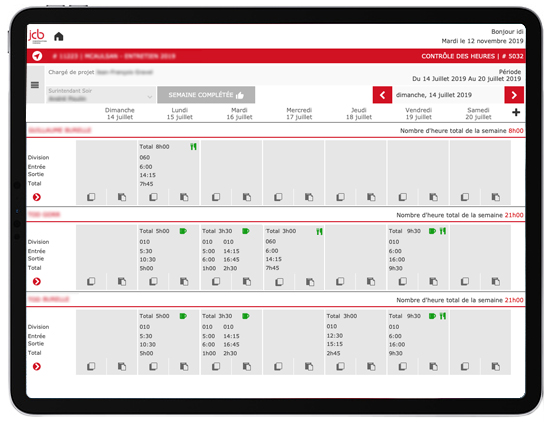This screenshot has width=555, height=422.
Task: Copy Mardi cell of the 8h00-week employee
Action: coord(216,197)
